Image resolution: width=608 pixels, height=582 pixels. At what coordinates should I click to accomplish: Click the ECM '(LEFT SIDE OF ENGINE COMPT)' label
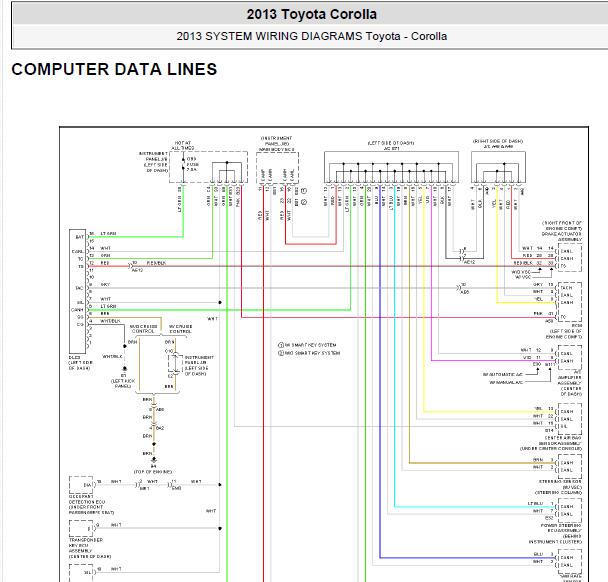564,332
